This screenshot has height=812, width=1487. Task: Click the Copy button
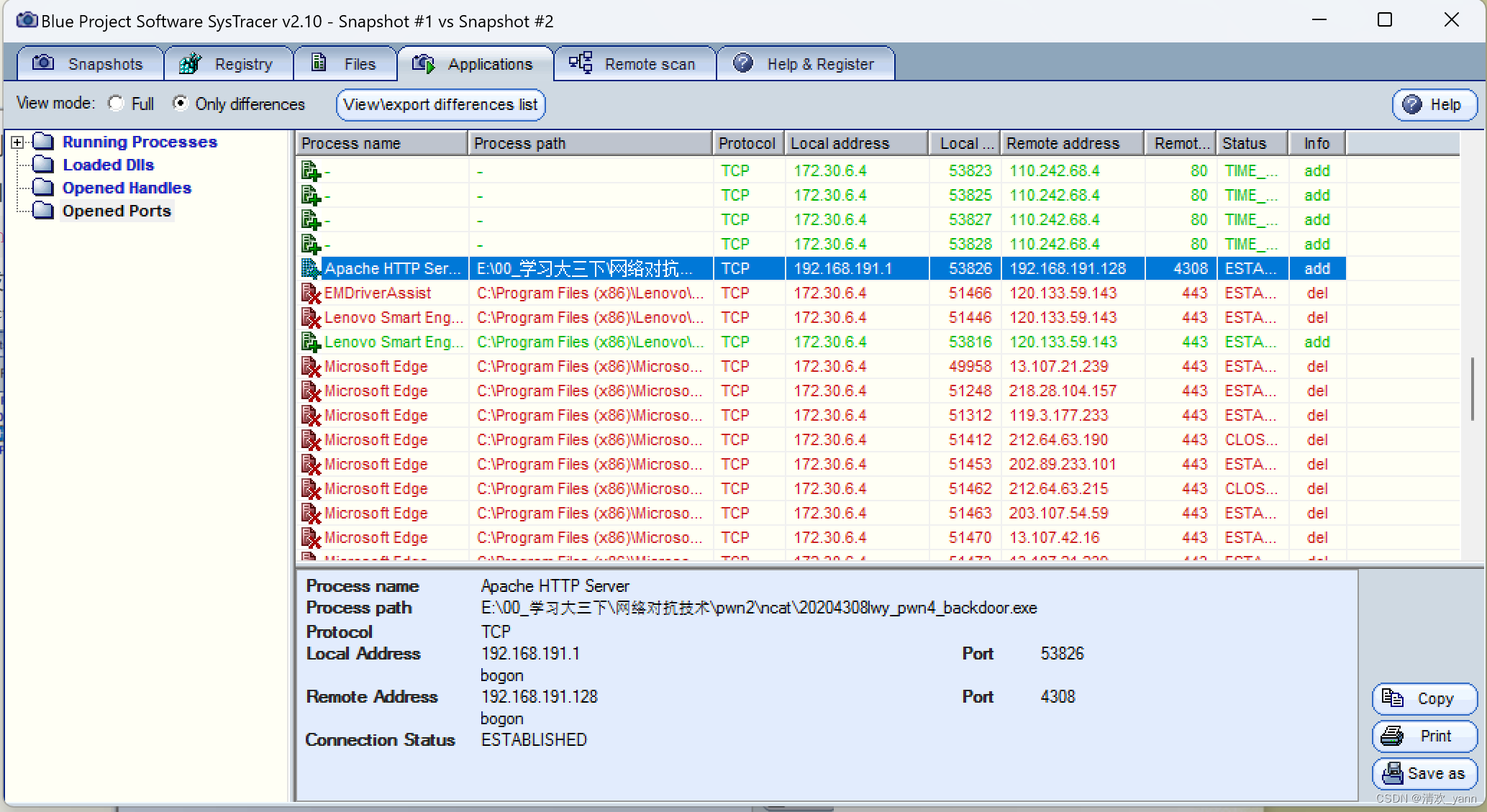tap(1424, 699)
